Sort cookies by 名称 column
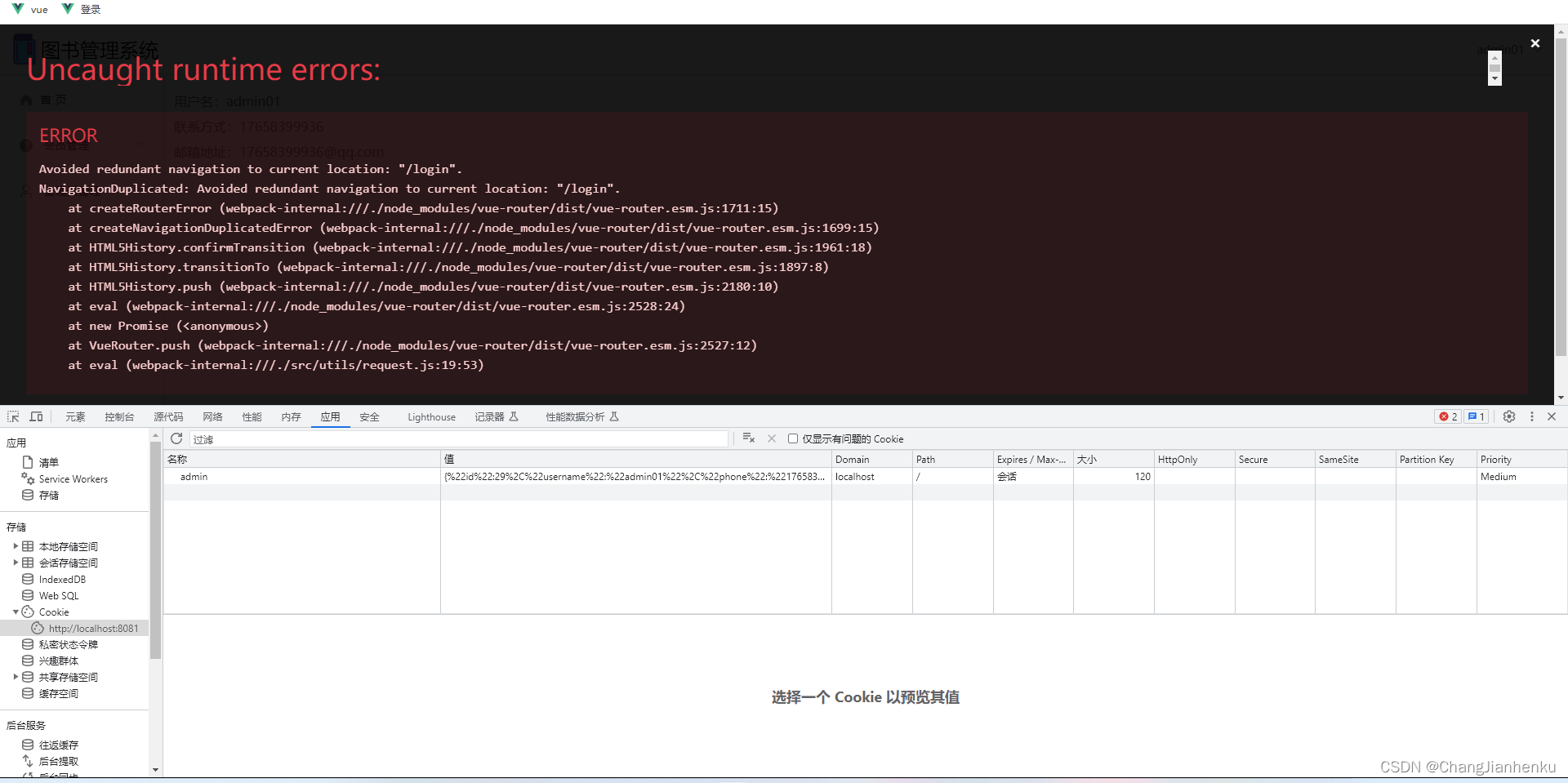The height and width of the screenshot is (783, 1568). click(x=301, y=459)
